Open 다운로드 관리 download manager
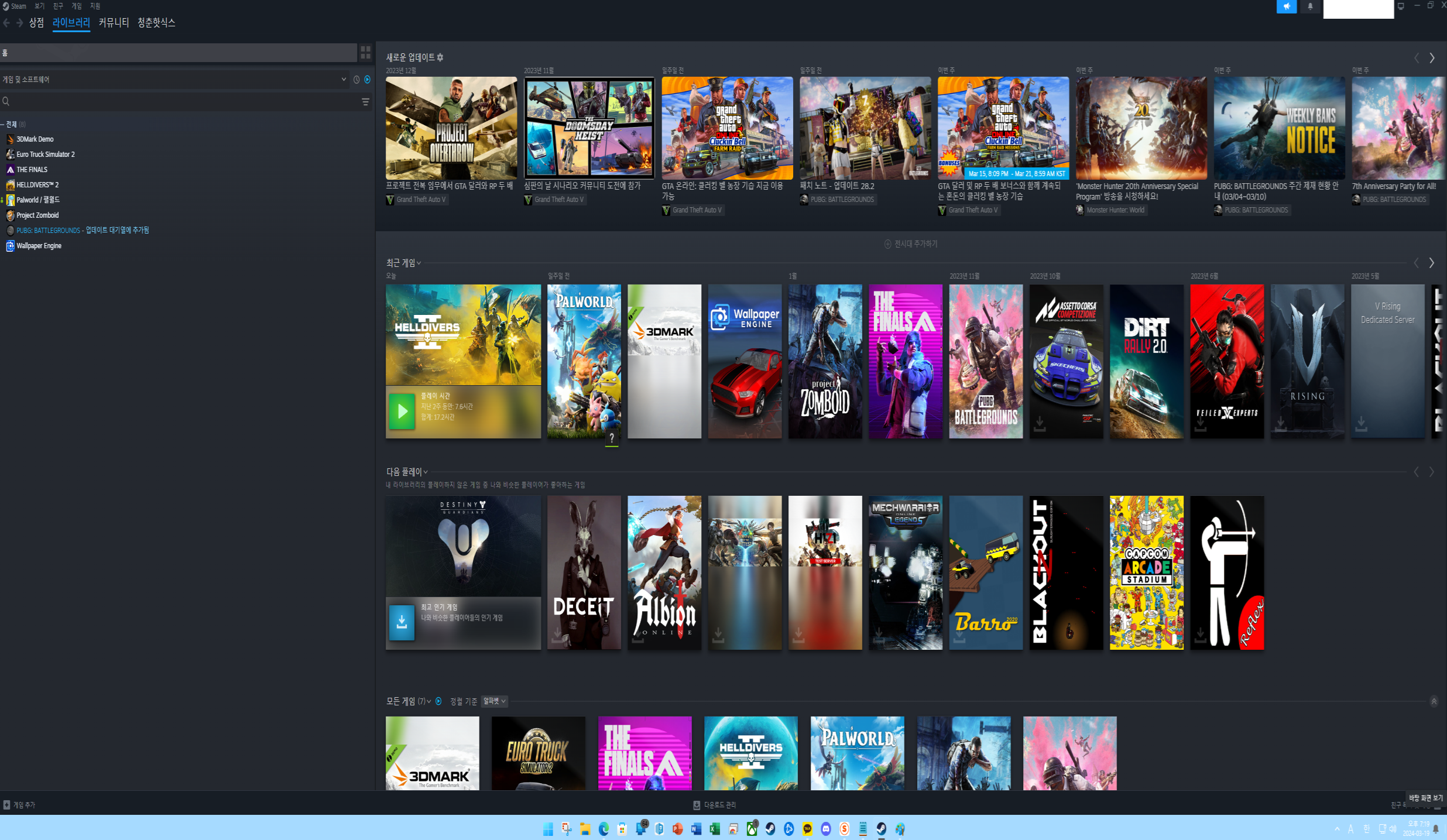The width and height of the screenshot is (1447, 840). pyautogui.click(x=714, y=805)
